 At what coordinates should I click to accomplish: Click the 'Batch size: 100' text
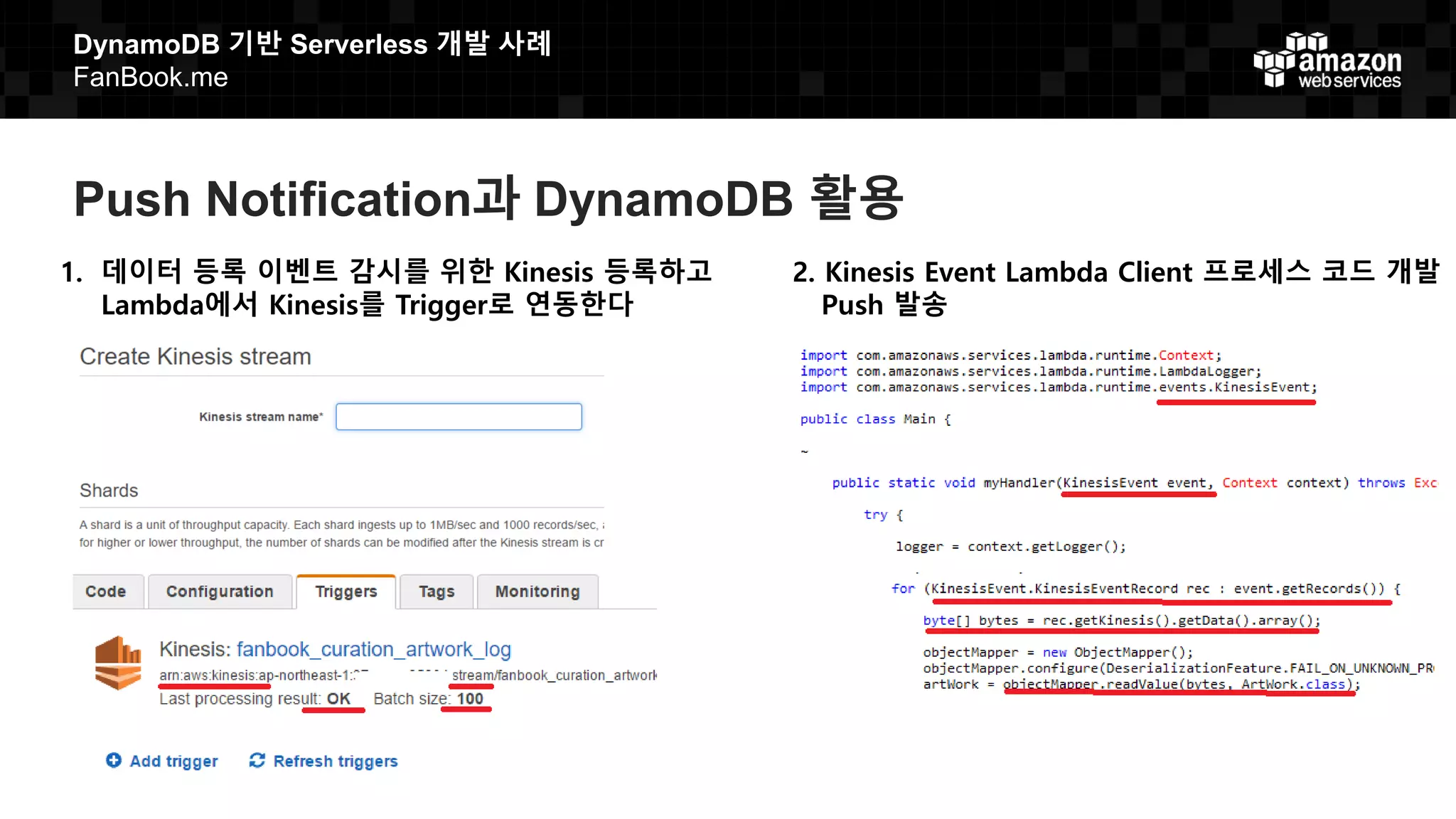(x=428, y=699)
